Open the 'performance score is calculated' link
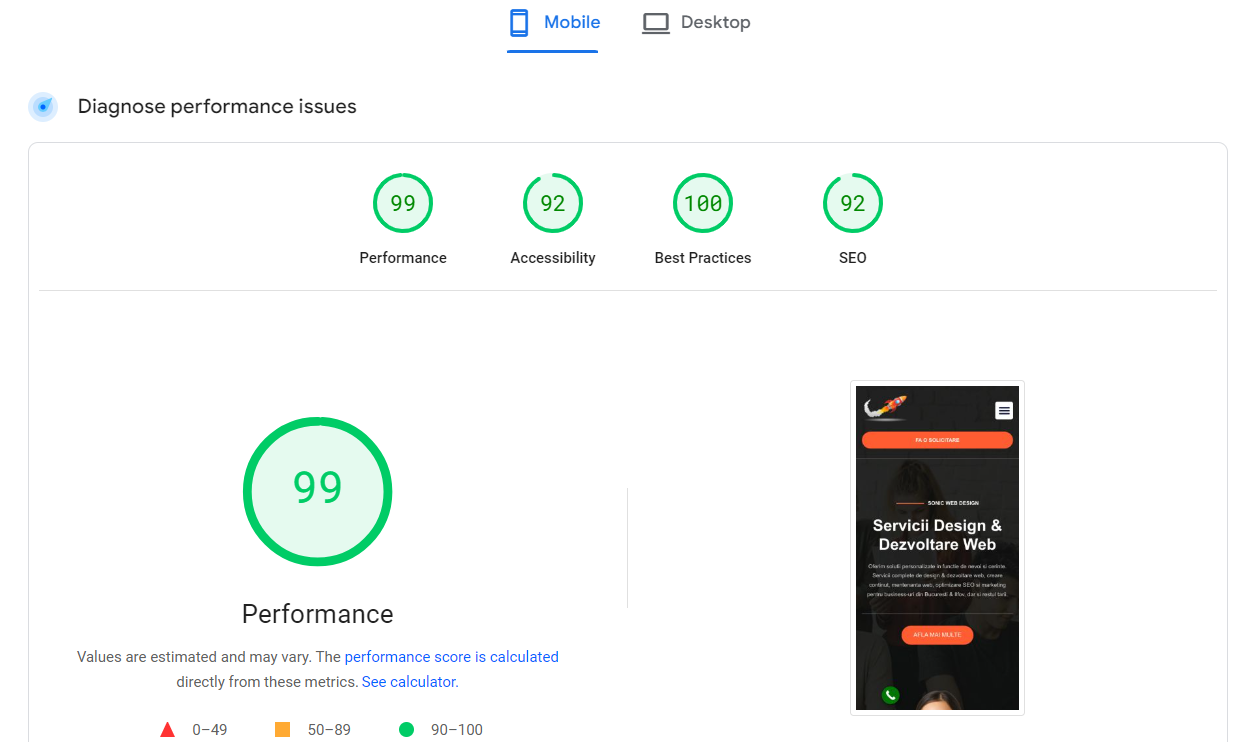The height and width of the screenshot is (742, 1255). pyautogui.click(x=451, y=657)
